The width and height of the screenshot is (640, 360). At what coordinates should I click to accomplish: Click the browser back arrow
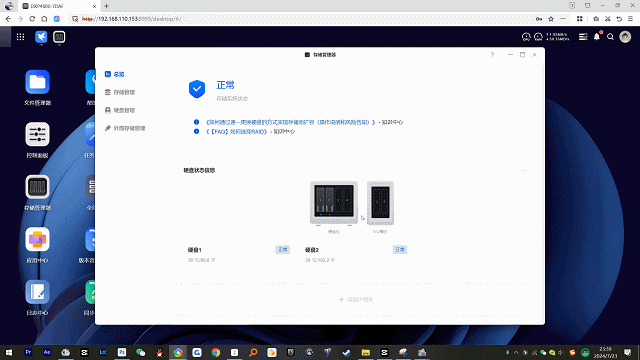8,19
